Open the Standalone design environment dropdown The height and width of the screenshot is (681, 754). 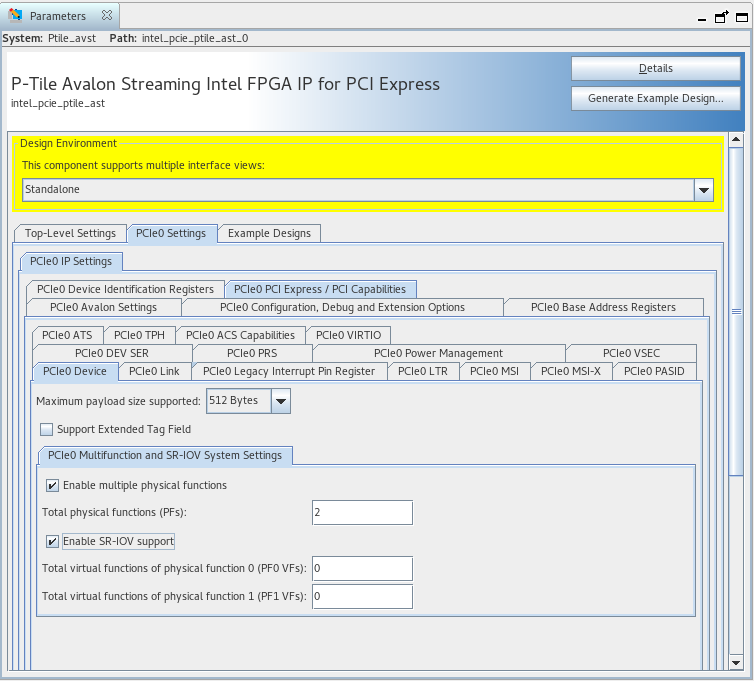[704, 190]
